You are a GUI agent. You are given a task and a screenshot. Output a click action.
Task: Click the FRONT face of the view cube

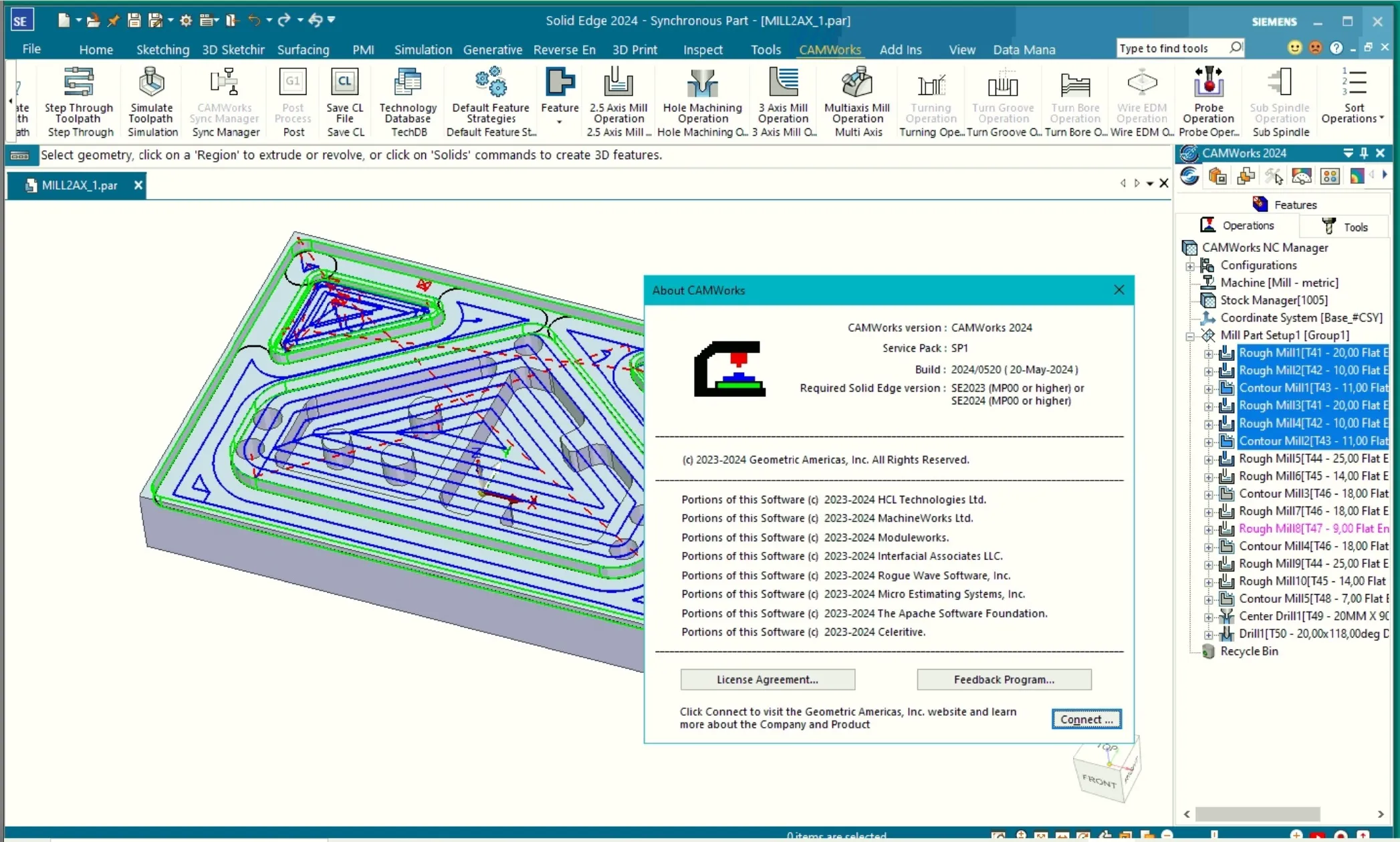pyautogui.click(x=1099, y=780)
